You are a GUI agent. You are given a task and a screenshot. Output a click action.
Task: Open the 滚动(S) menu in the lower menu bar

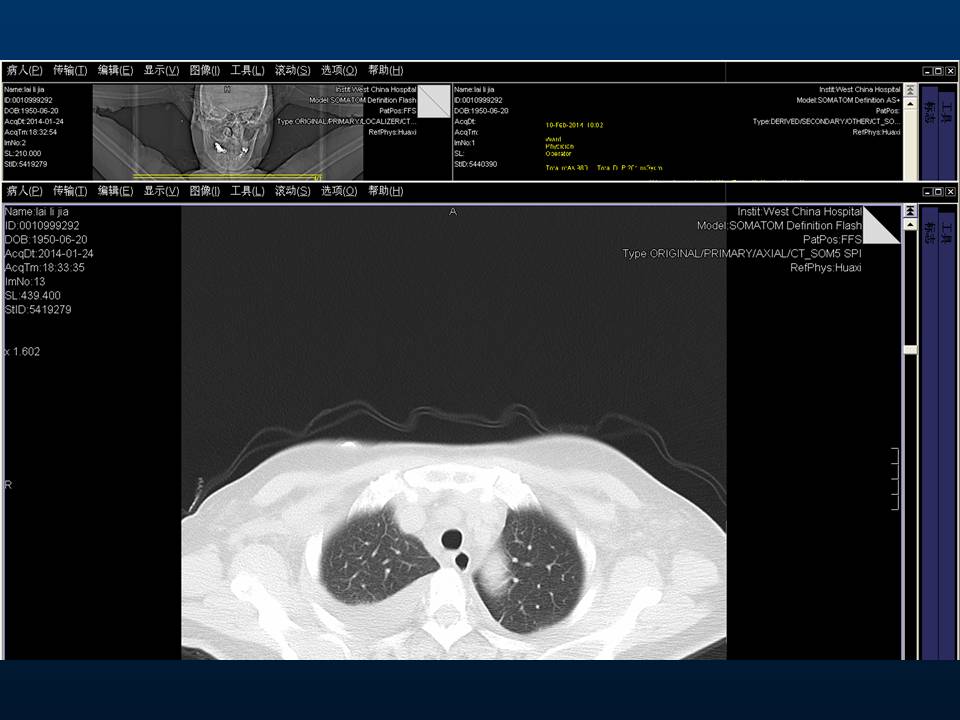(292, 190)
